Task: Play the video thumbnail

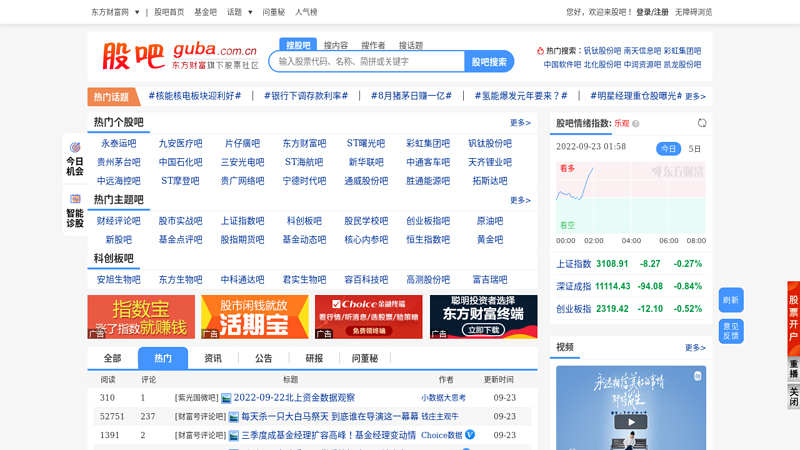Action: pos(631,421)
